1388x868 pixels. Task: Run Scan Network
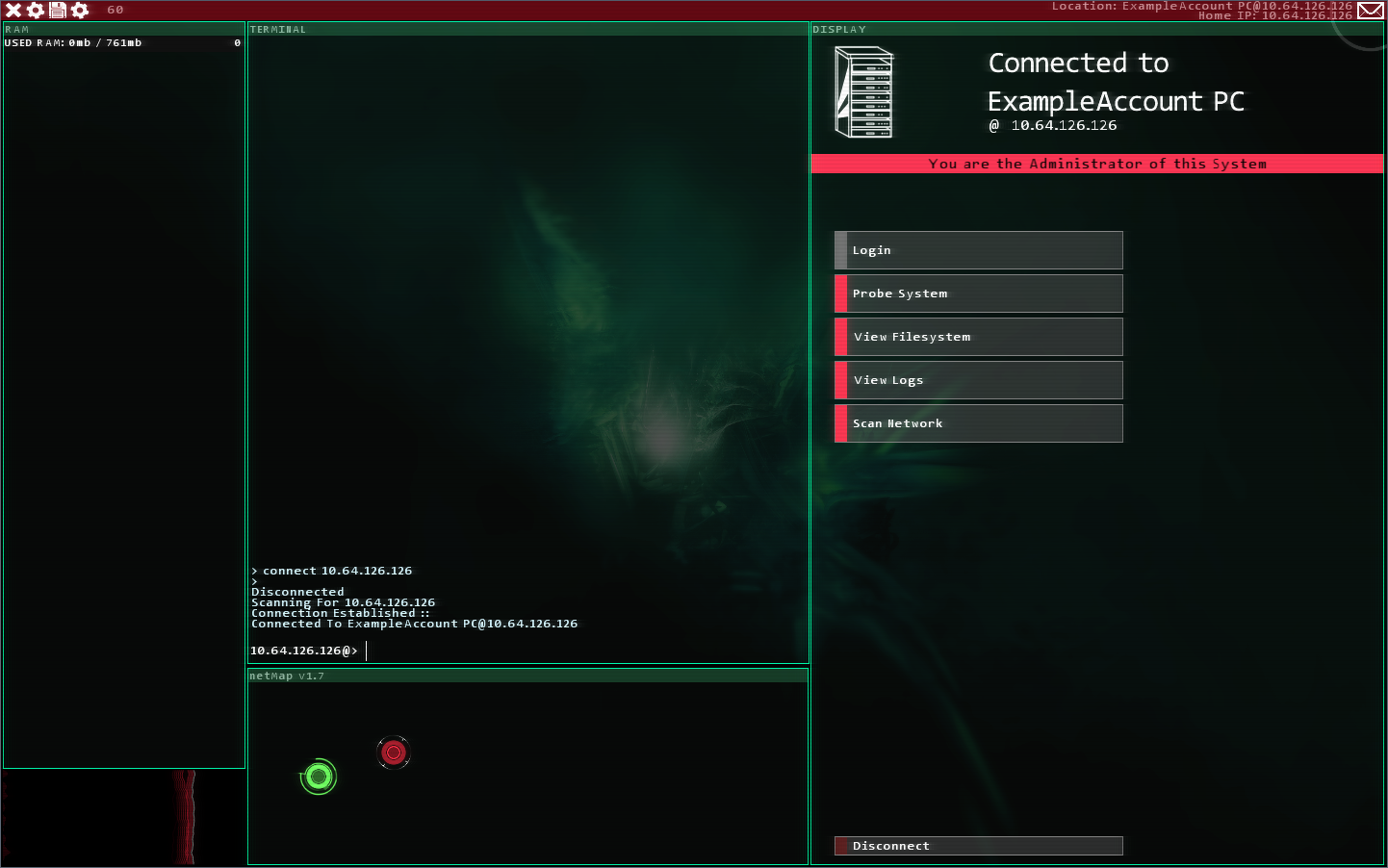(x=978, y=423)
